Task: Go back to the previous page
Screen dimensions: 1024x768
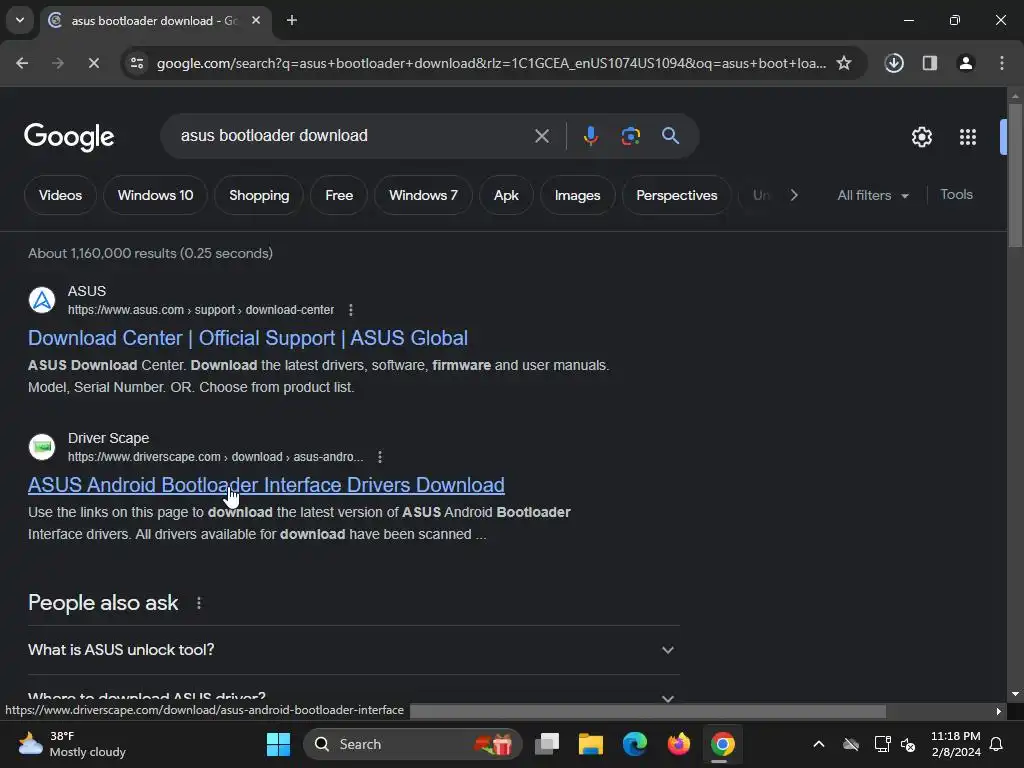Action: [22, 63]
